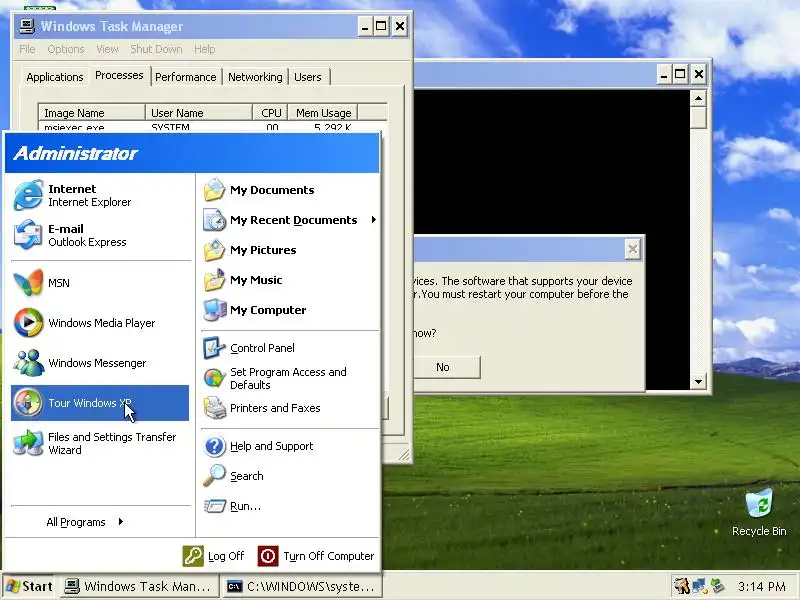Click the Task Manager title bar icon
The width and height of the screenshot is (800, 600).
click(x=27, y=26)
